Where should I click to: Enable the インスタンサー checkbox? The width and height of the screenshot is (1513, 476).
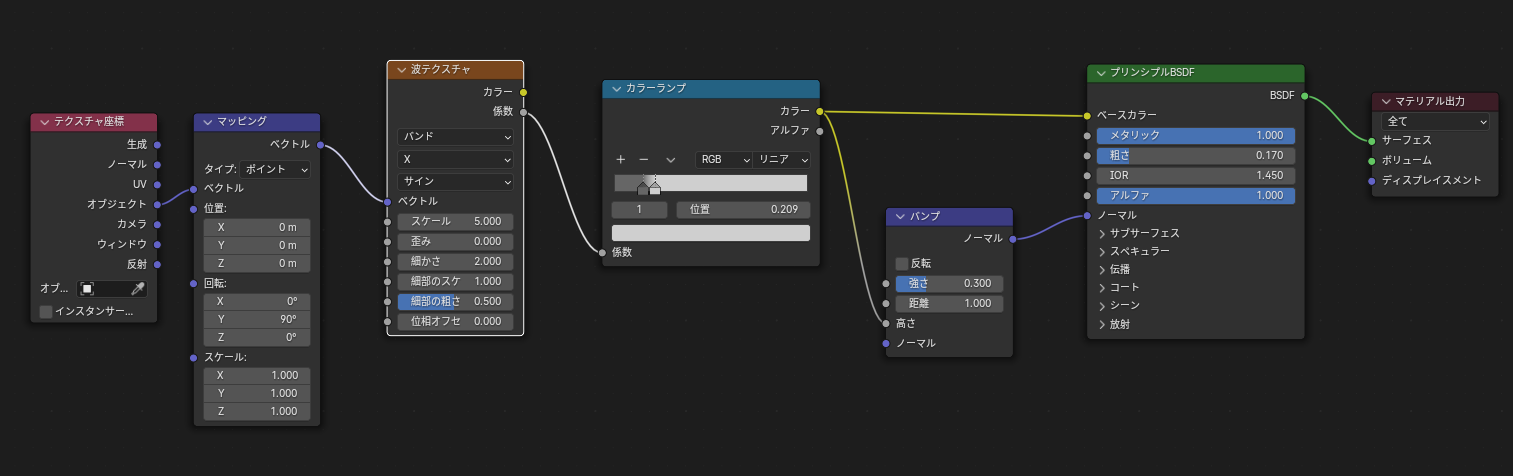click(x=46, y=312)
